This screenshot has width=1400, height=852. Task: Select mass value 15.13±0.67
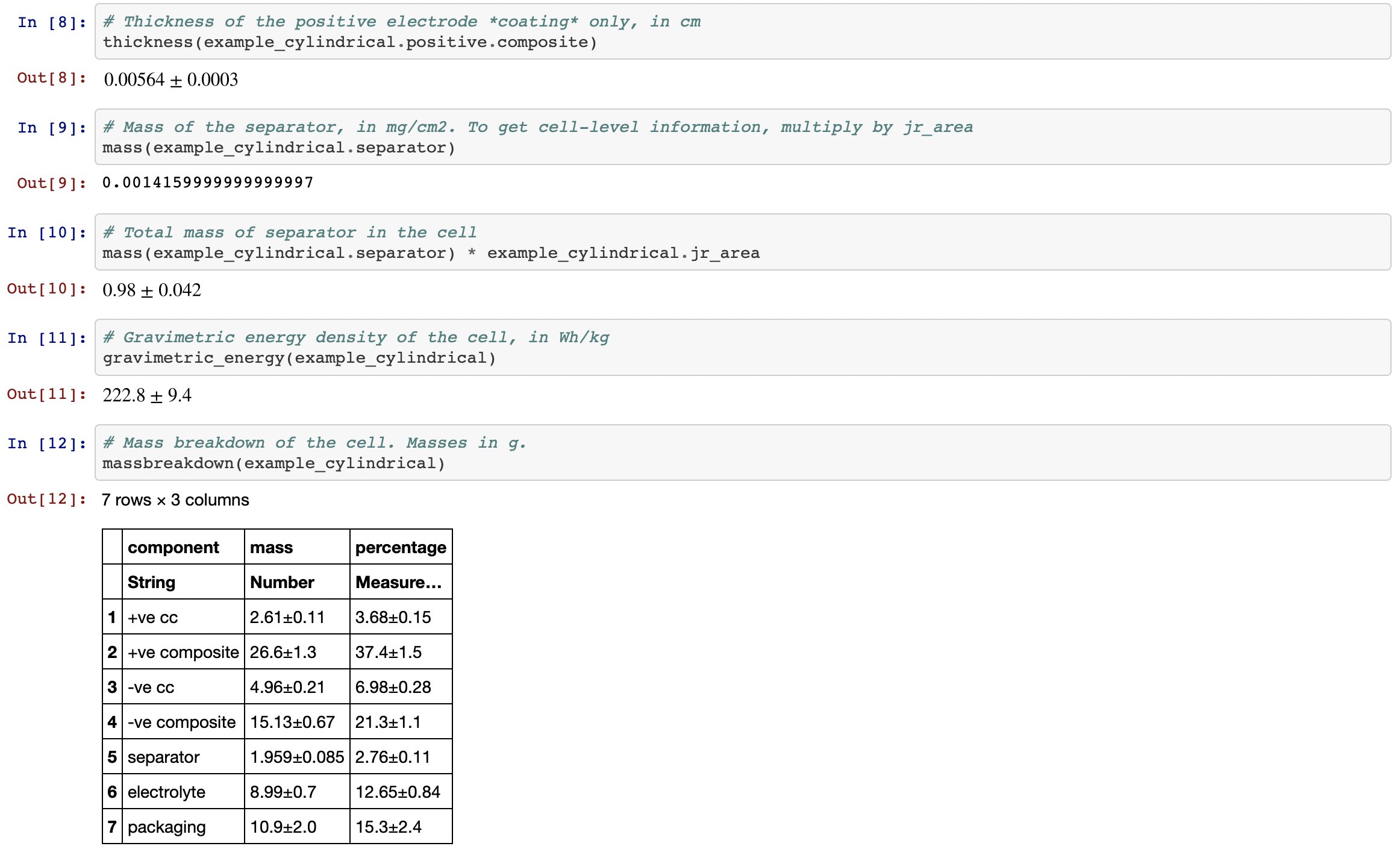(297, 722)
